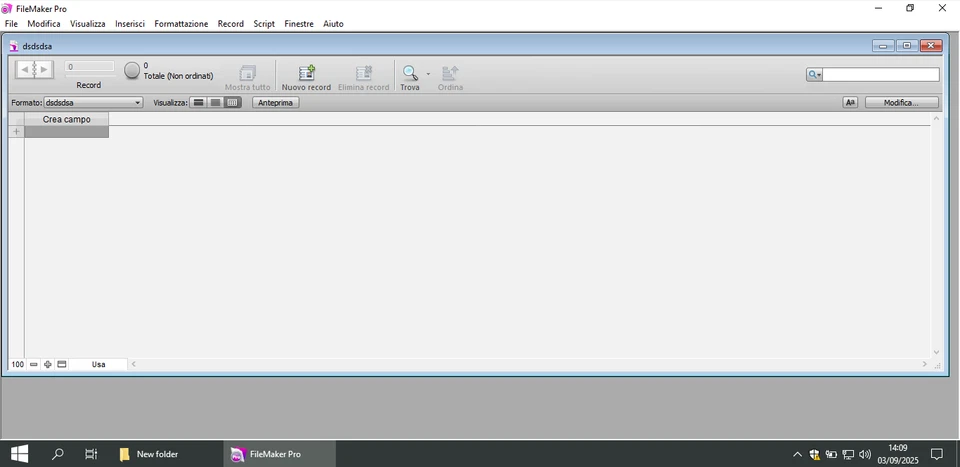Click FileMaker Pro taskbar button
Viewport: 960px width, 467px height.
(279, 454)
